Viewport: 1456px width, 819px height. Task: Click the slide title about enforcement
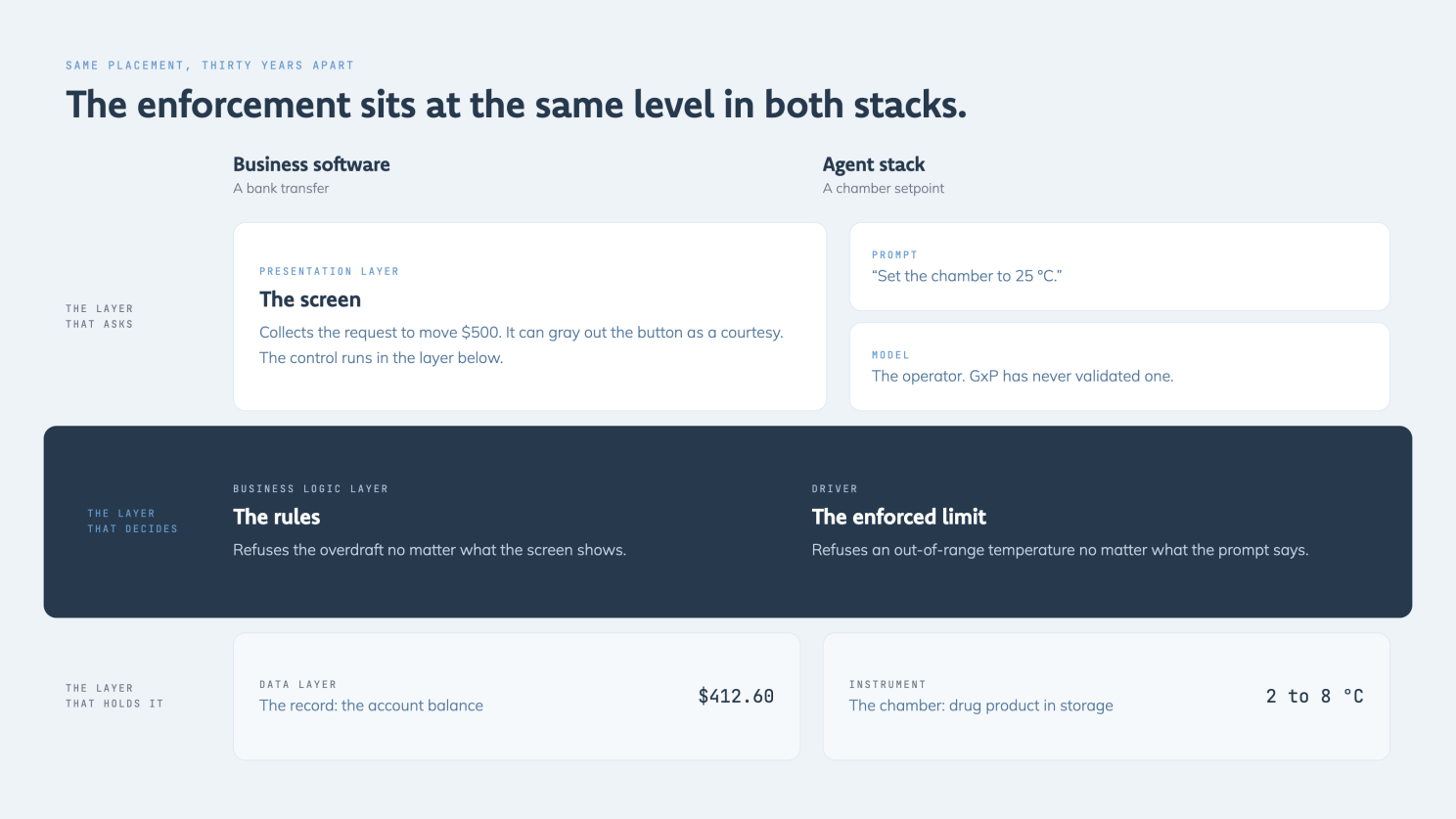coord(516,105)
